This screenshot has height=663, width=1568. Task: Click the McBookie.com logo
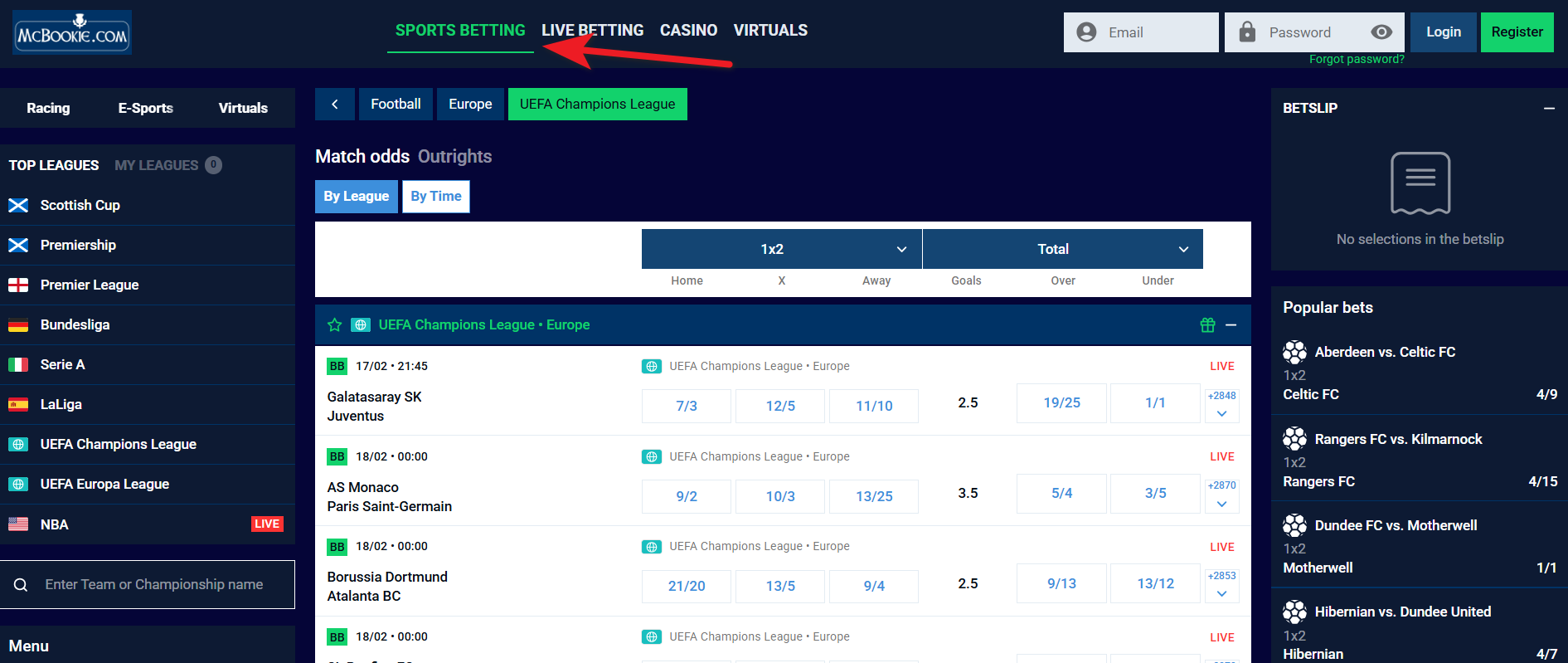72,33
